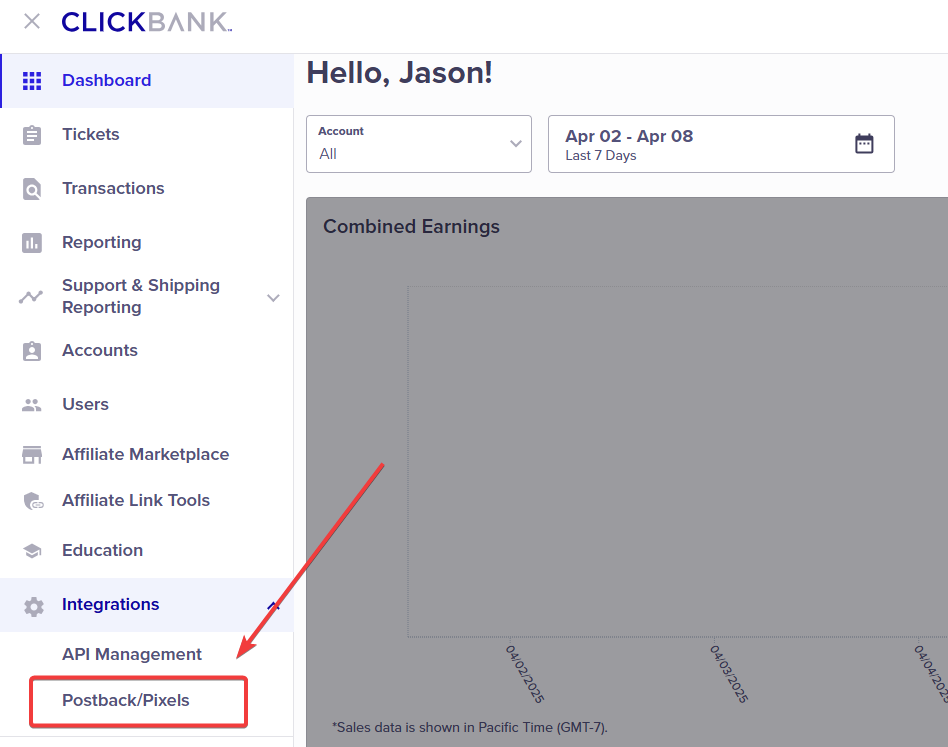This screenshot has width=948, height=747.
Task: Click the Affiliate Marketplace storefront icon
Action: 32,455
